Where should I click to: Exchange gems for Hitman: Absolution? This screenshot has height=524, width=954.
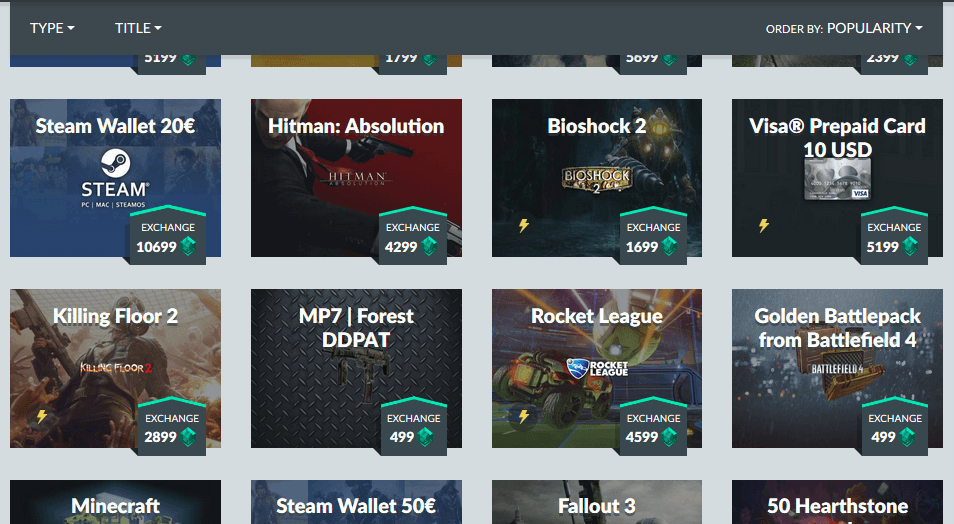[413, 236]
